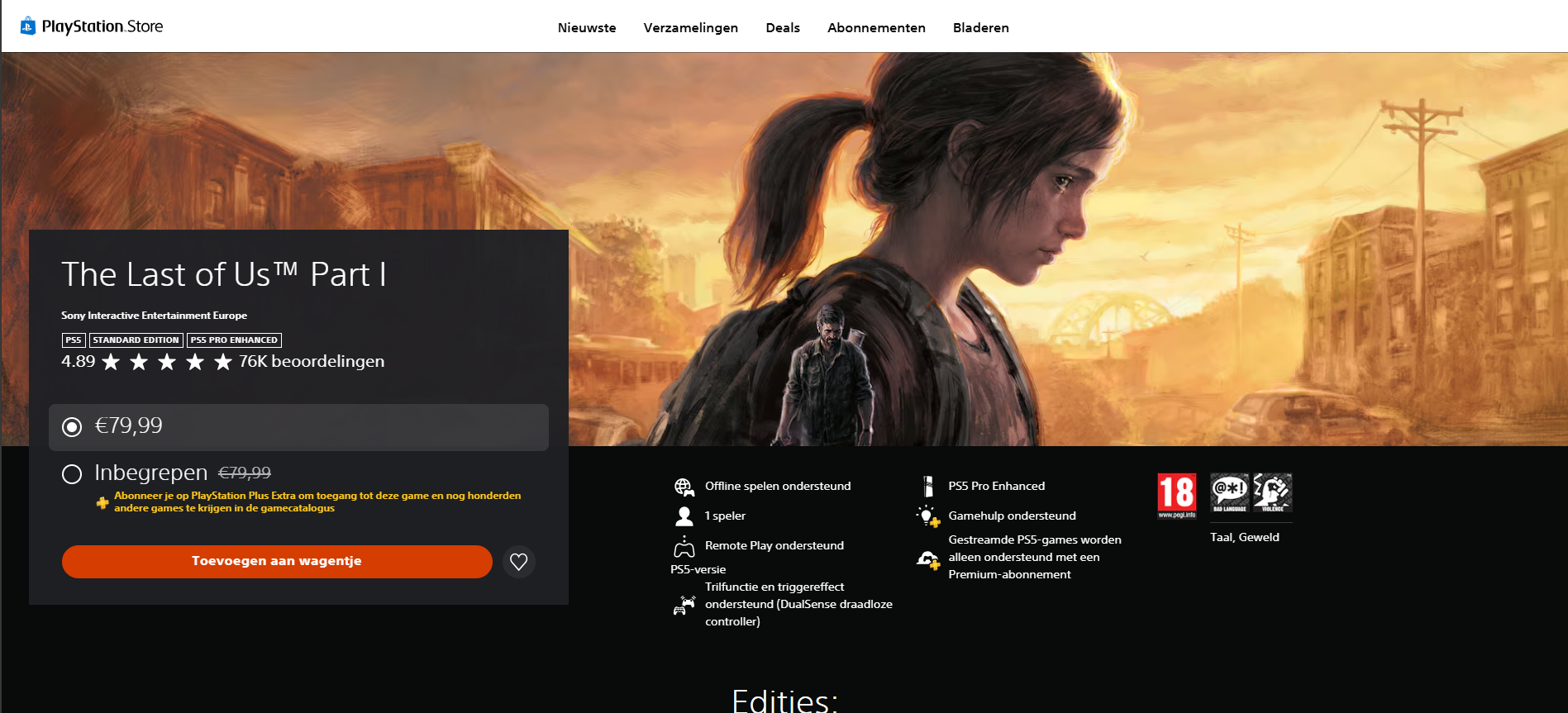This screenshot has height=713, width=1568.
Task: Click the streamed games cloud icon
Action: tap(928, 560)
